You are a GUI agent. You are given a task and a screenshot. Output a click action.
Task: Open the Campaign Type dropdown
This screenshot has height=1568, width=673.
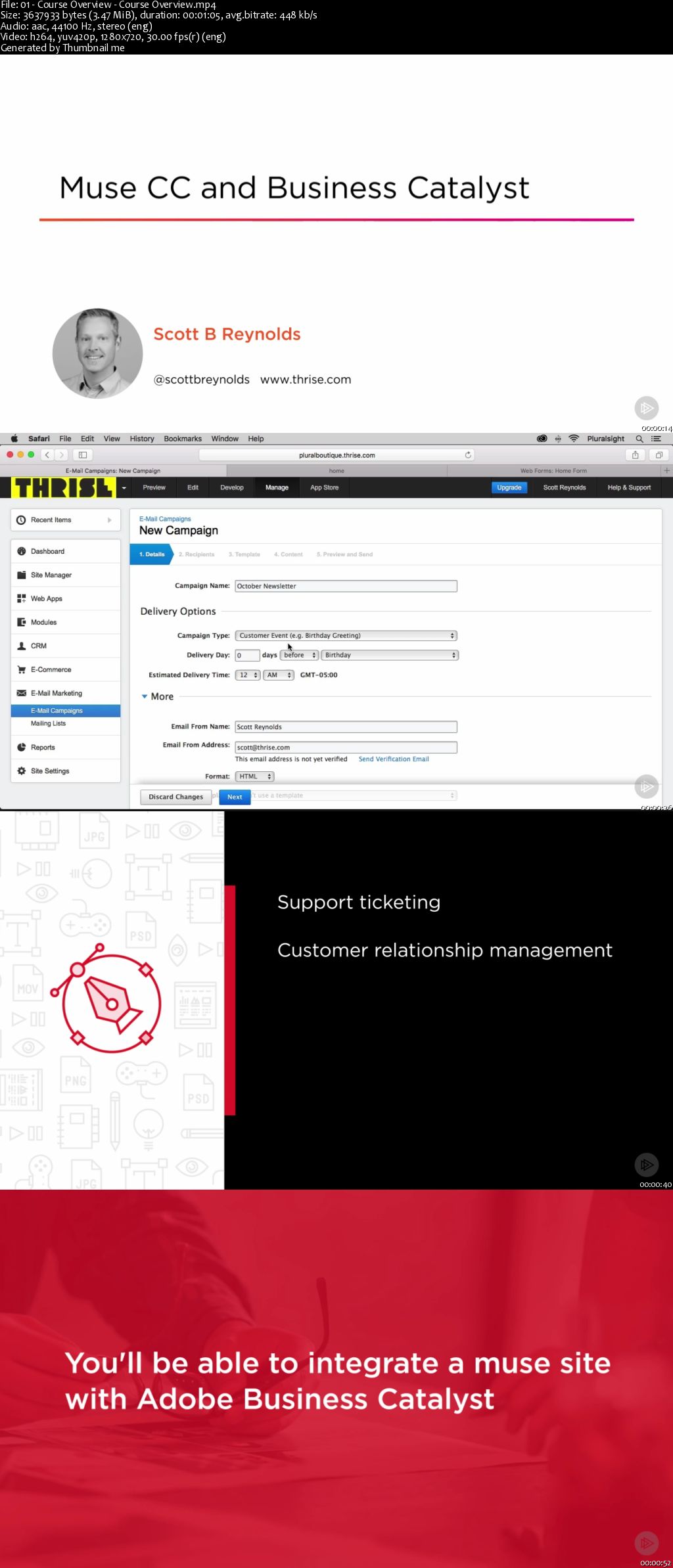pos(346,635)
